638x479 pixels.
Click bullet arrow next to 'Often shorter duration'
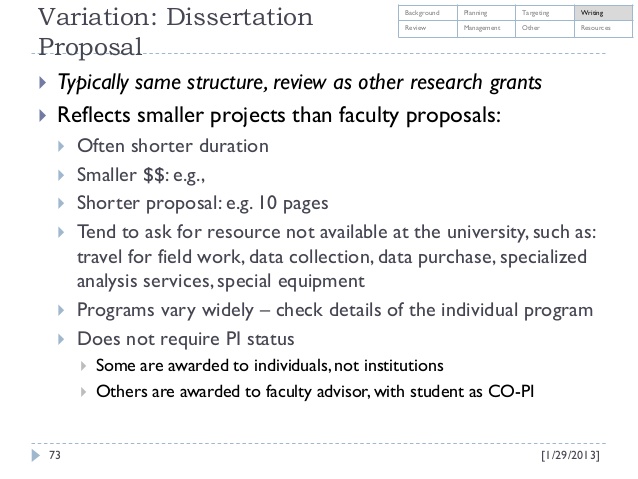61,146
